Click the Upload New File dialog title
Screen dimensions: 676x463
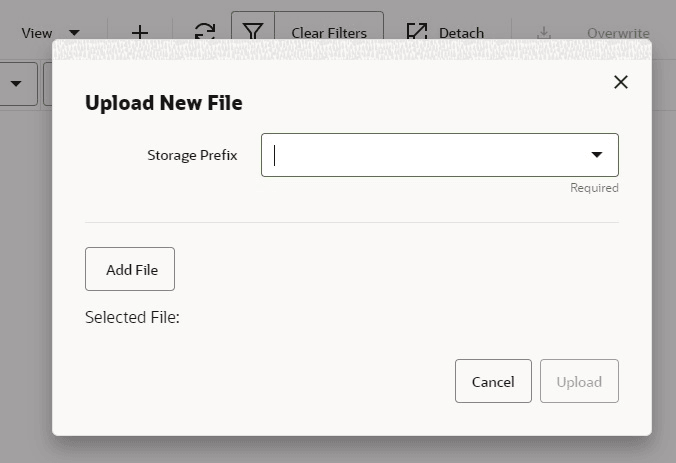pos(164,103)
